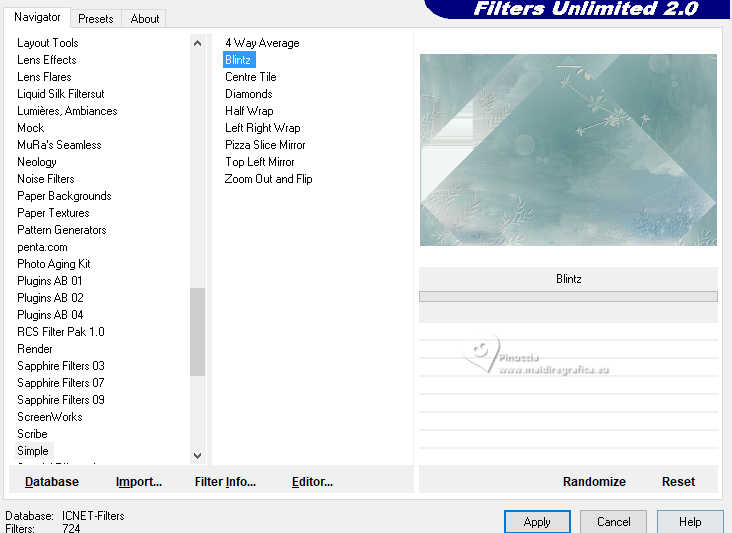Click the Cancel button

point(613,522)
